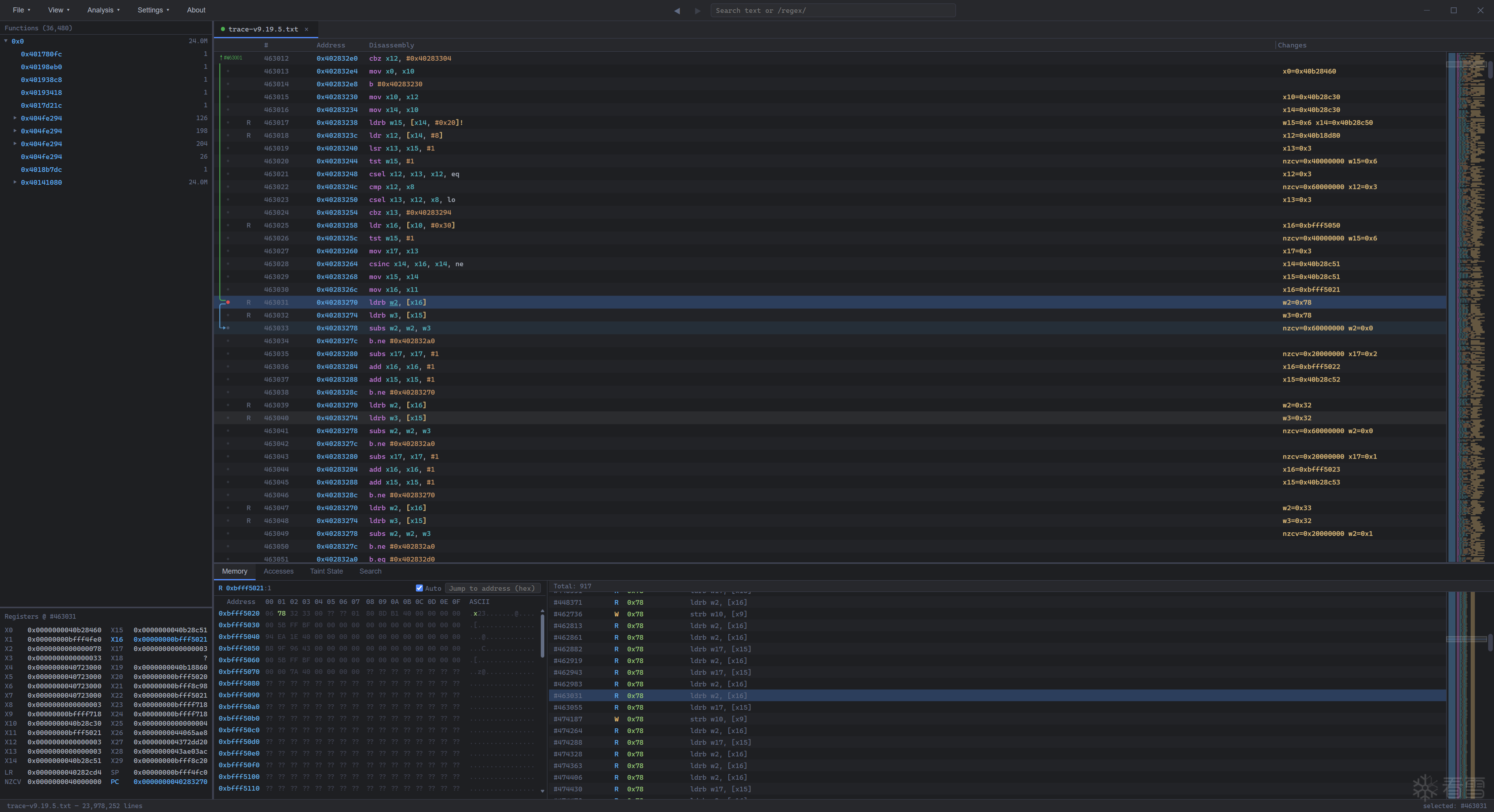Open the Analysis menu
Image resolution: width=1494 pixels, height=812 pixels.
103,10
